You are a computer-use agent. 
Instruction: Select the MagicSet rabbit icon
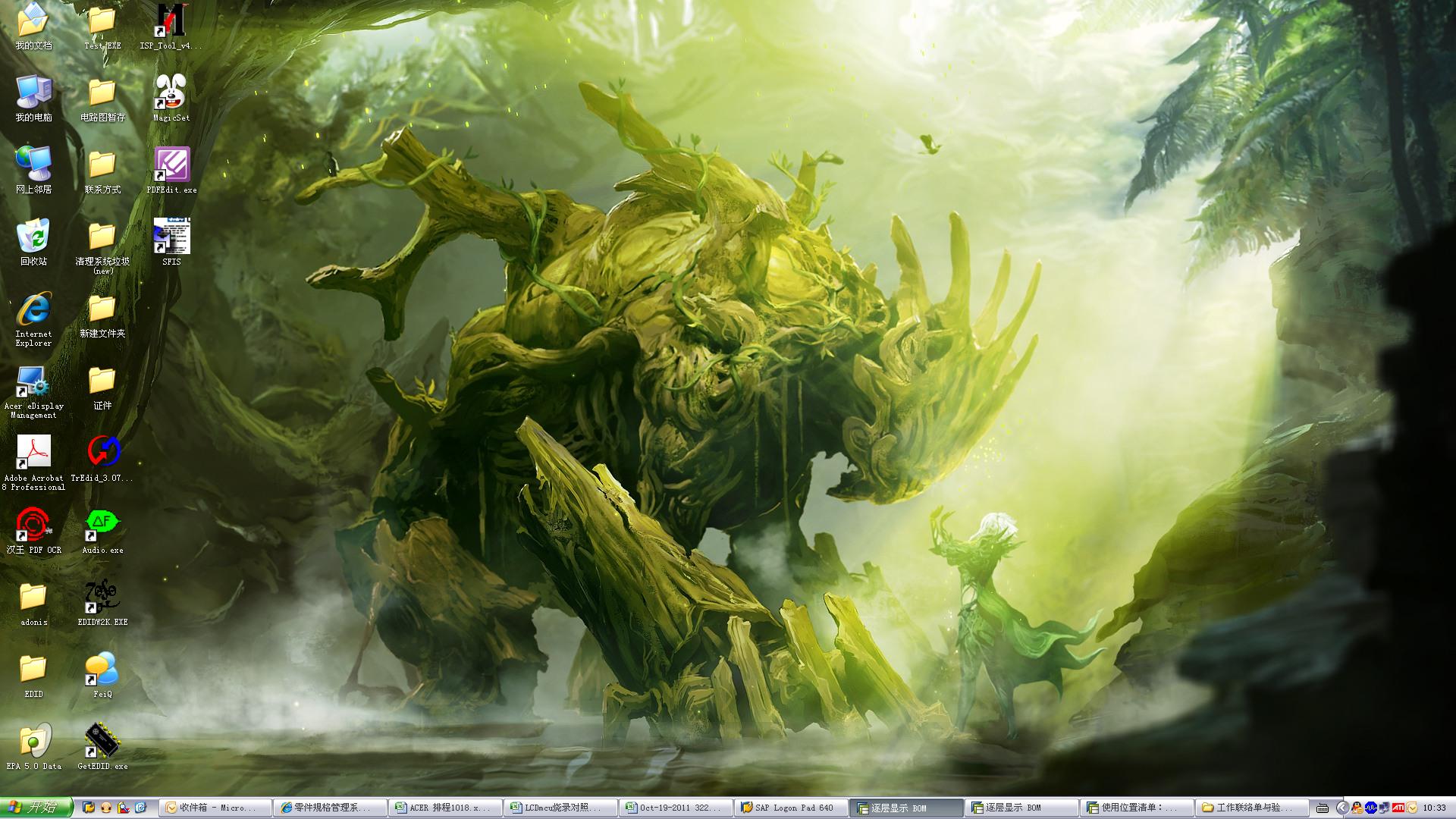(x=171, y=99)
